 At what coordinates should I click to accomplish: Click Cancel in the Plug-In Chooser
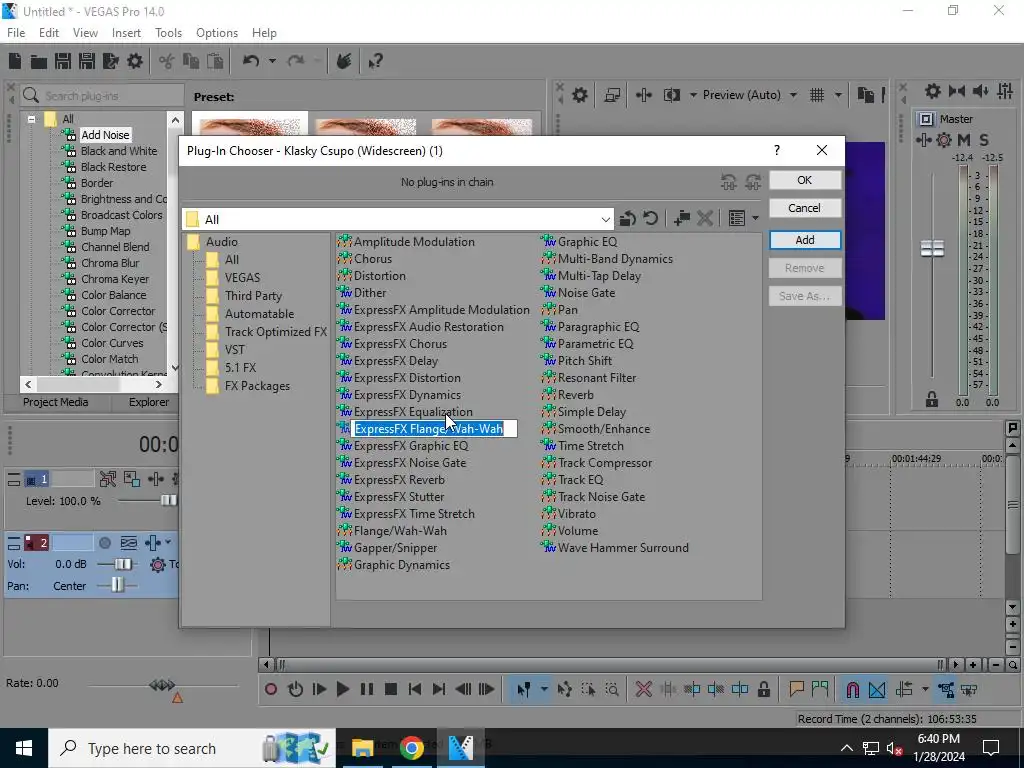805,208
